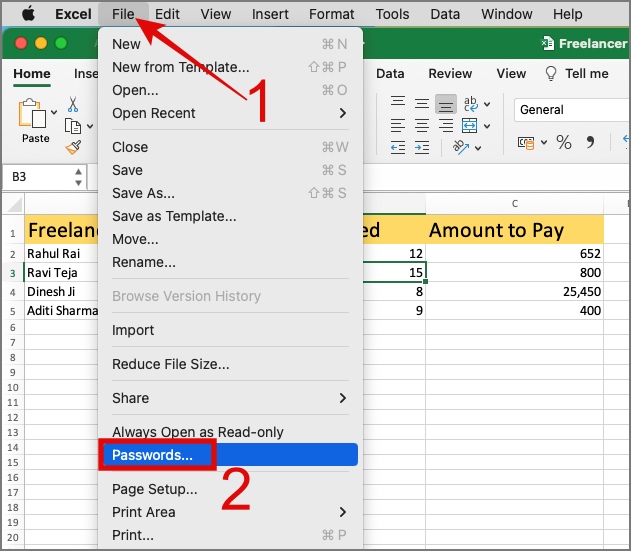The height and width of the screenshot is (551, 631).
Task: Open the Copy options dropdown arrow
Action: pyautogui.click(x=90, y=126)
